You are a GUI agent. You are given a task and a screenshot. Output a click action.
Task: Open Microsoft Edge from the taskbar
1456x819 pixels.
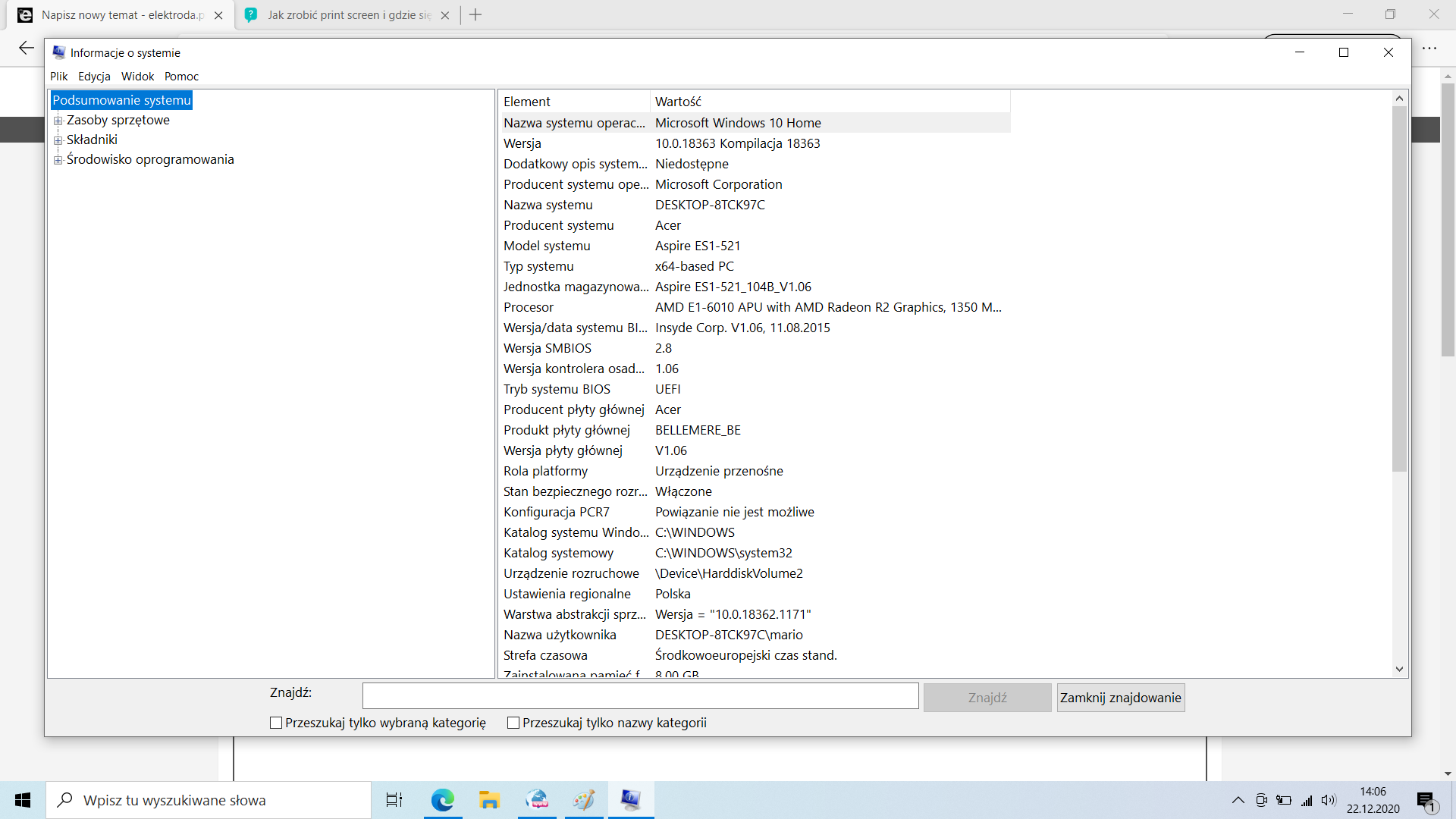[x=442, y=800]
